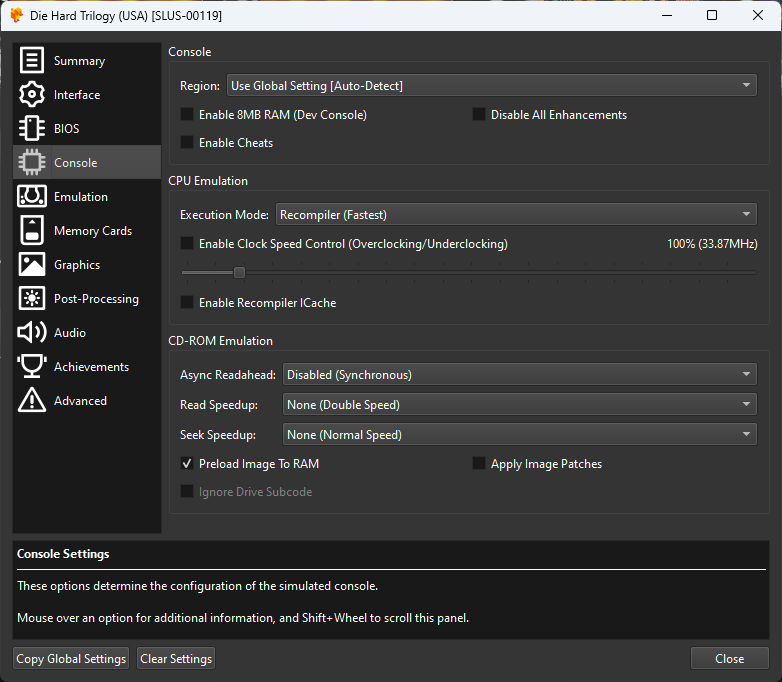This screenshot has height=682, width=782.
Task: Click the Ignore Drive Subcode checkbox
Action: coord(187,491)
